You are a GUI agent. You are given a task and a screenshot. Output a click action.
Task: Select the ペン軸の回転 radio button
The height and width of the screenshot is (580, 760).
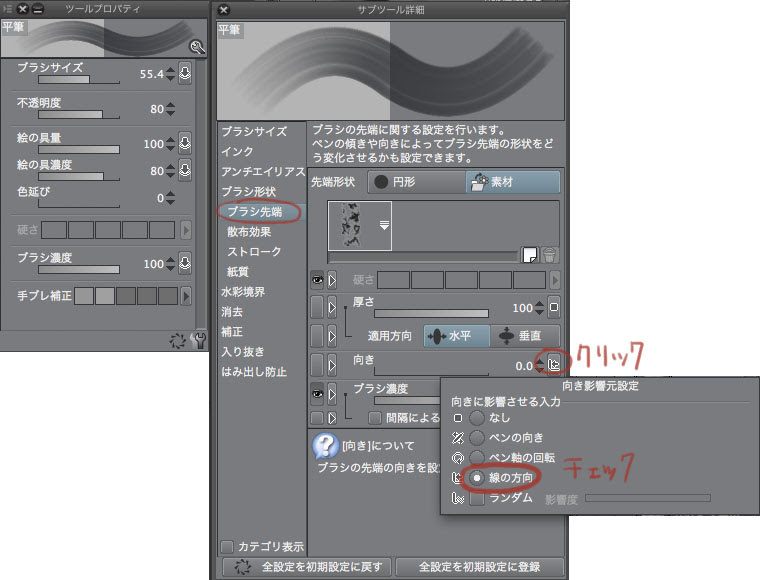point(477,457)
